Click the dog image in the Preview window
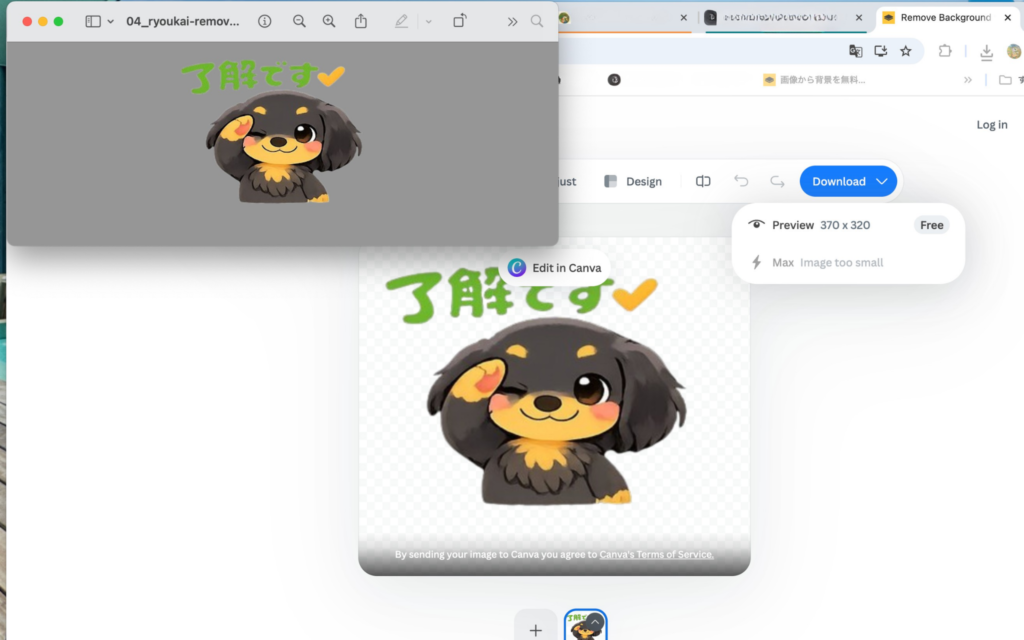 (x=283, y=147)
